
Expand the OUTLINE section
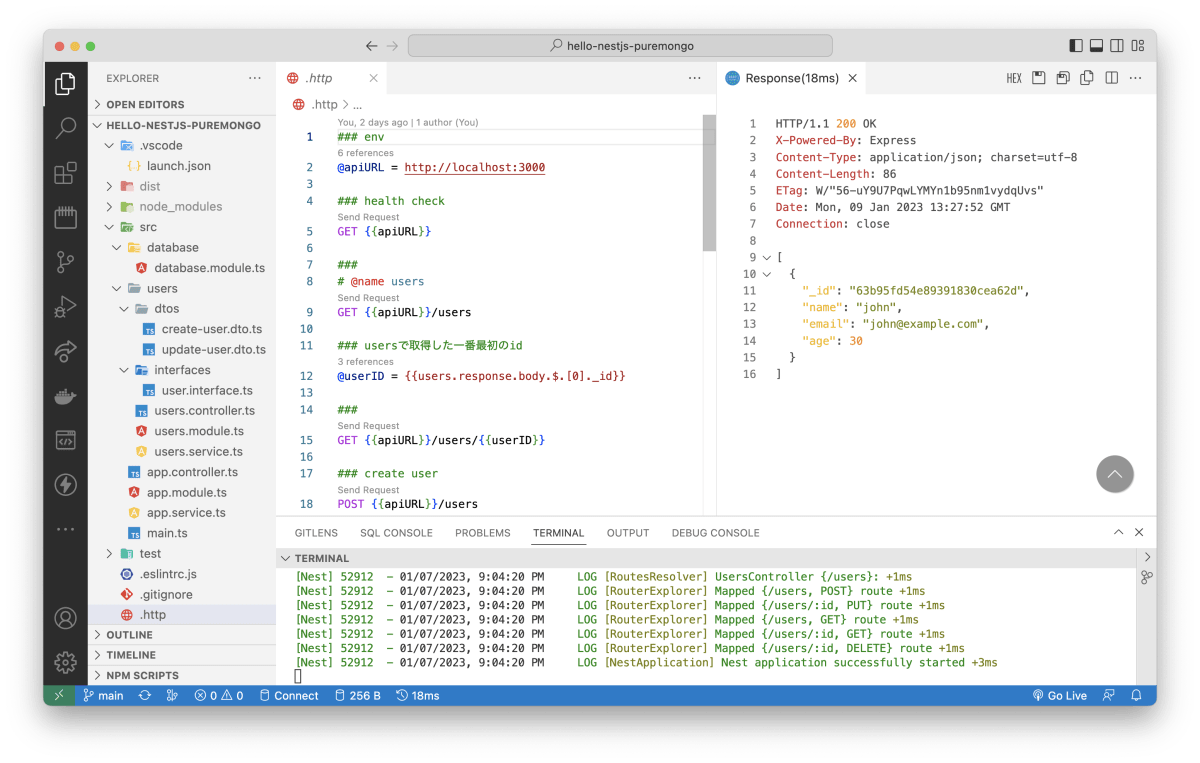(182, 635)
